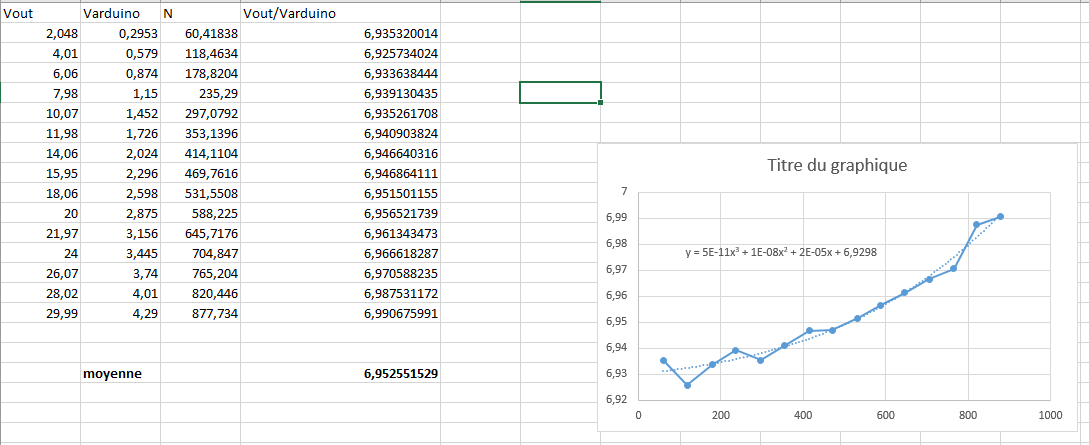The height and width of the screenshot is (445, 1089).
Task: Select cell containing 18,06
Action: (40, 193)
